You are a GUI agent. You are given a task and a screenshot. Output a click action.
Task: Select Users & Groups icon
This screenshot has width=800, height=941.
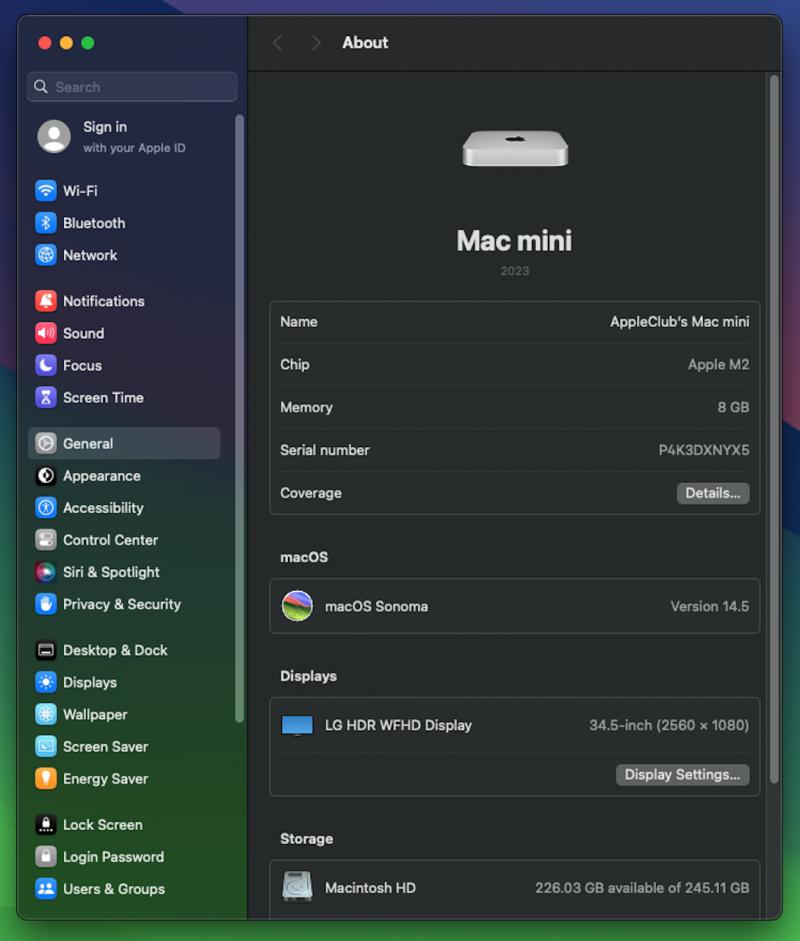pyautogui.click(x=46, y=889)
